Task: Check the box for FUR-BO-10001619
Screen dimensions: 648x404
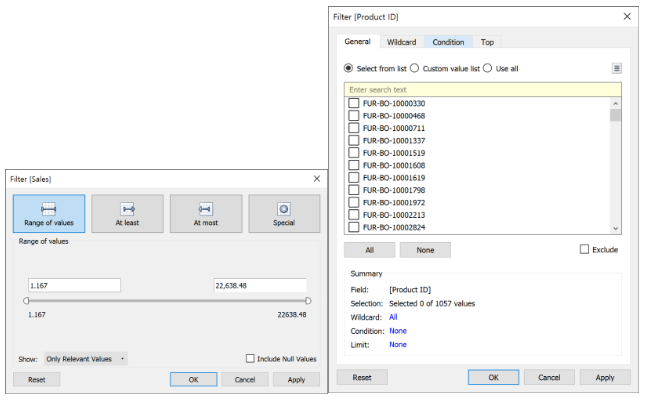Action: pyautogui.click(x=354, y=177)
